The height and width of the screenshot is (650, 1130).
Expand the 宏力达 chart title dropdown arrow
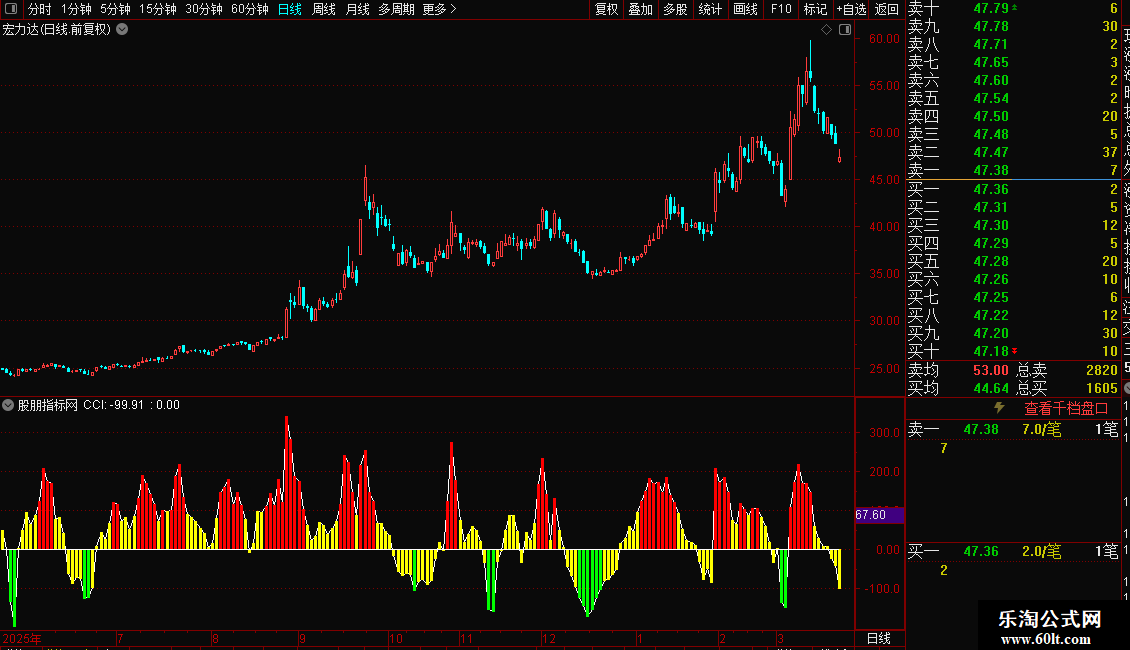123,30
